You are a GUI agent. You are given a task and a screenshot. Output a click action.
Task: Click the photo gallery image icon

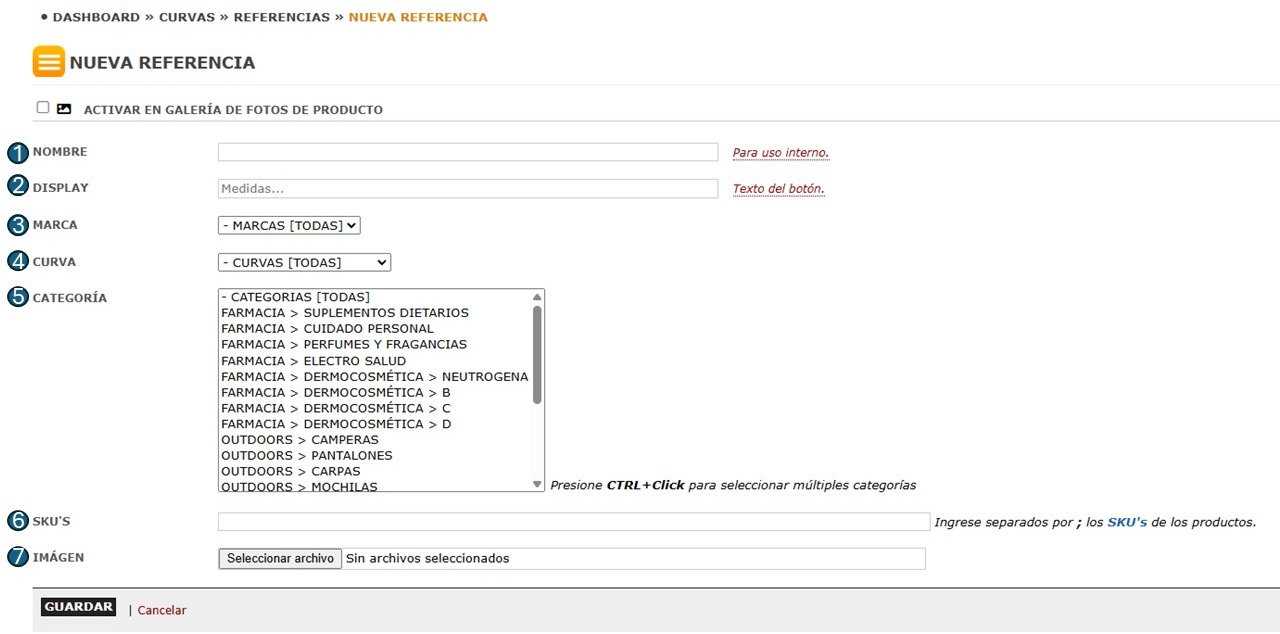(x=64, y=109)
